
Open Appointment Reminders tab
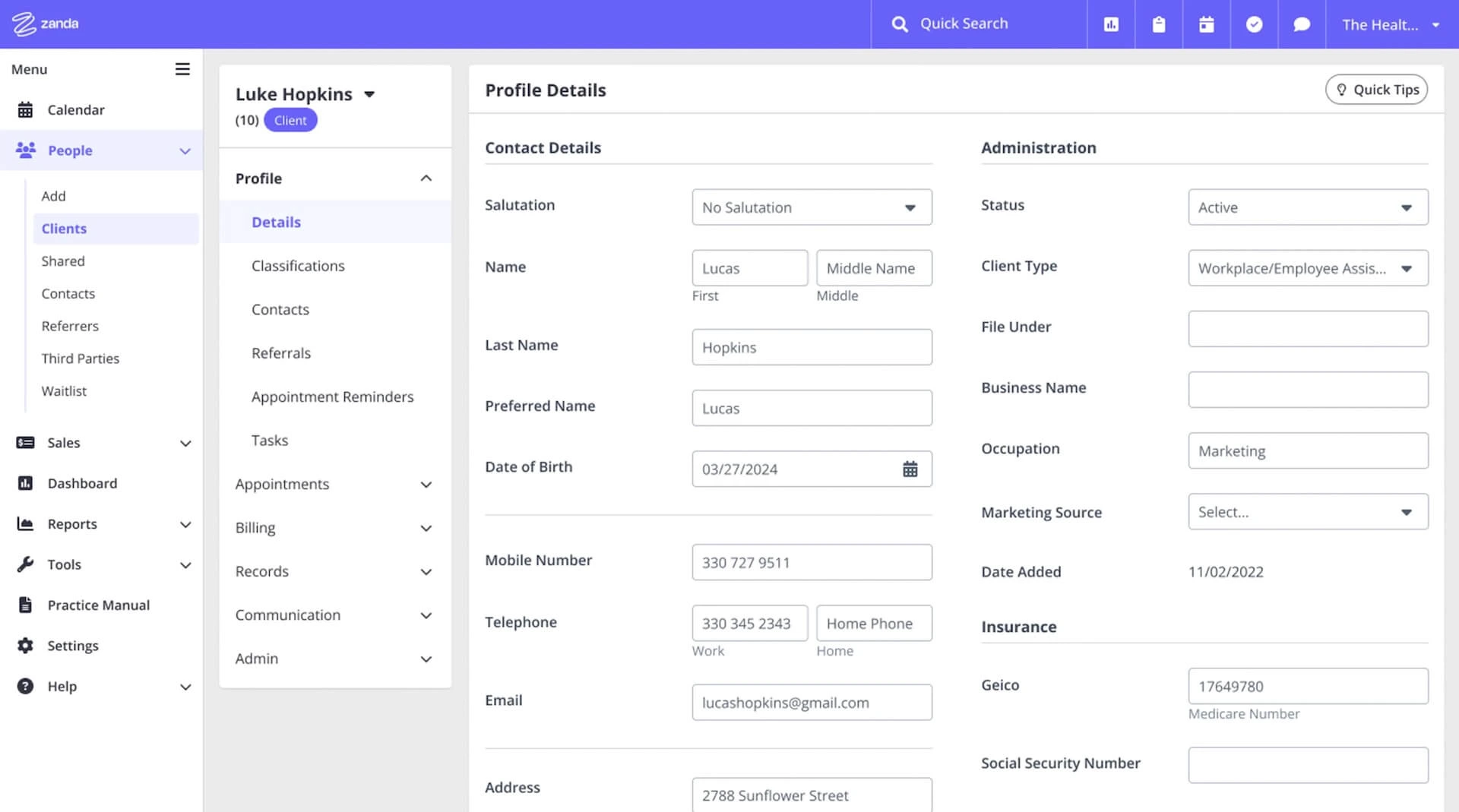pos(333,397)
